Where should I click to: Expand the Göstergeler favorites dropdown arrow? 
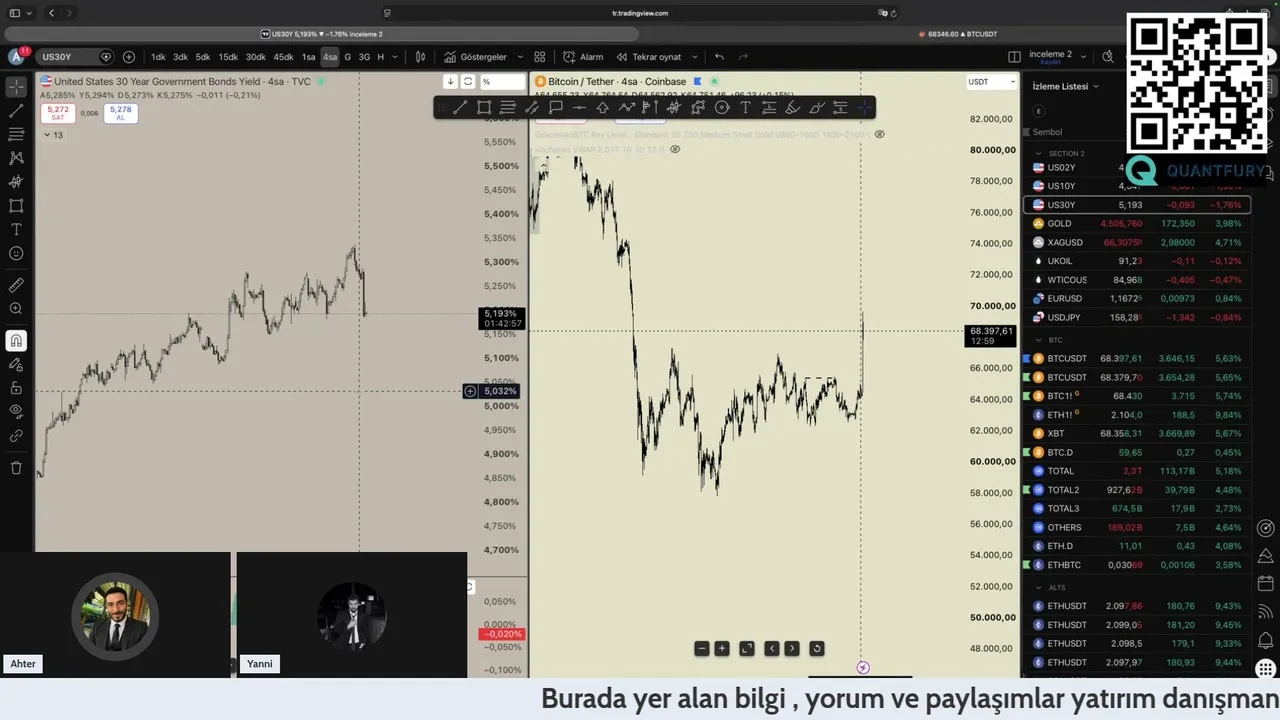(518, 57)
